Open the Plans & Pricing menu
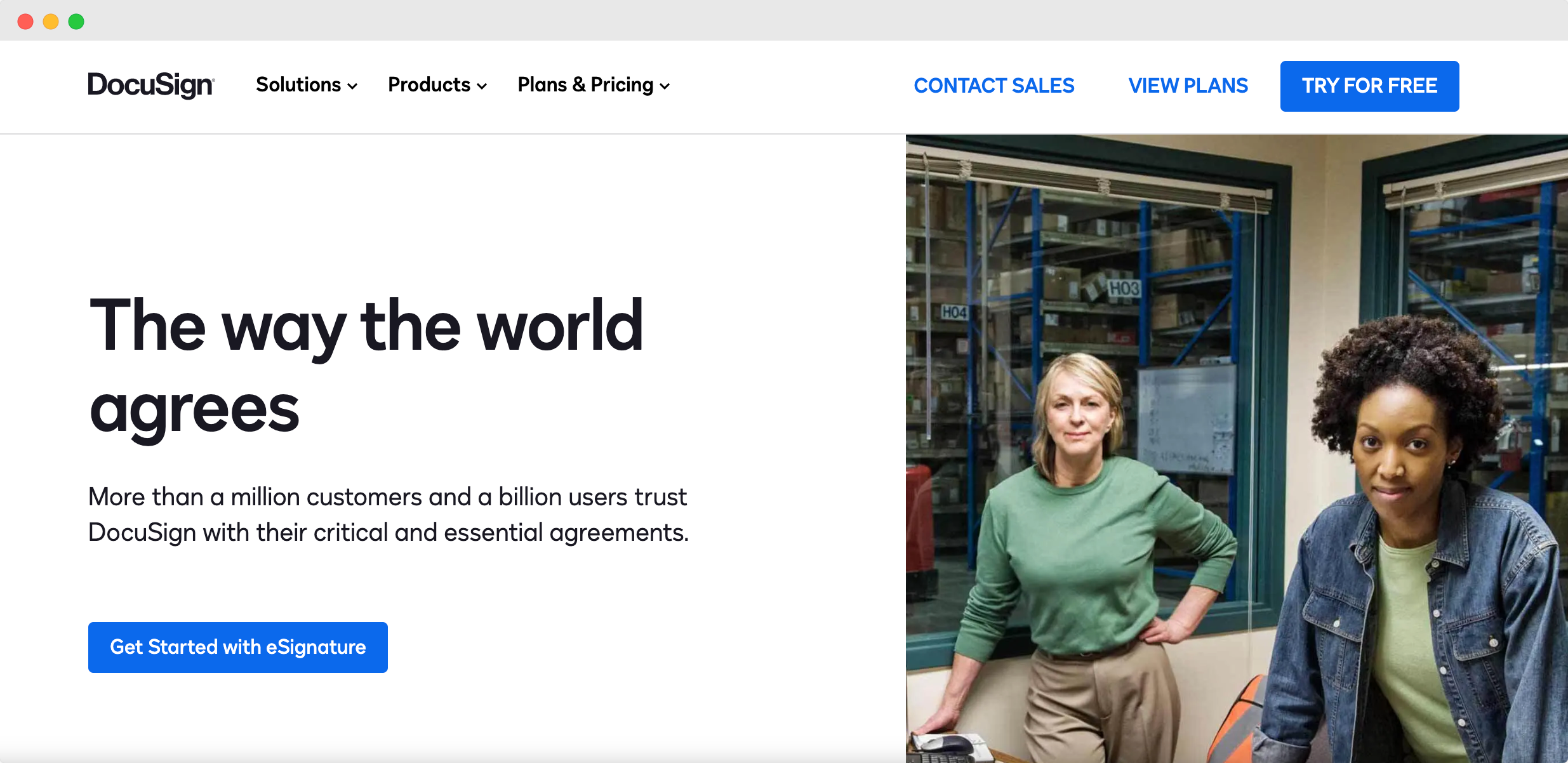 pos(594,85)
